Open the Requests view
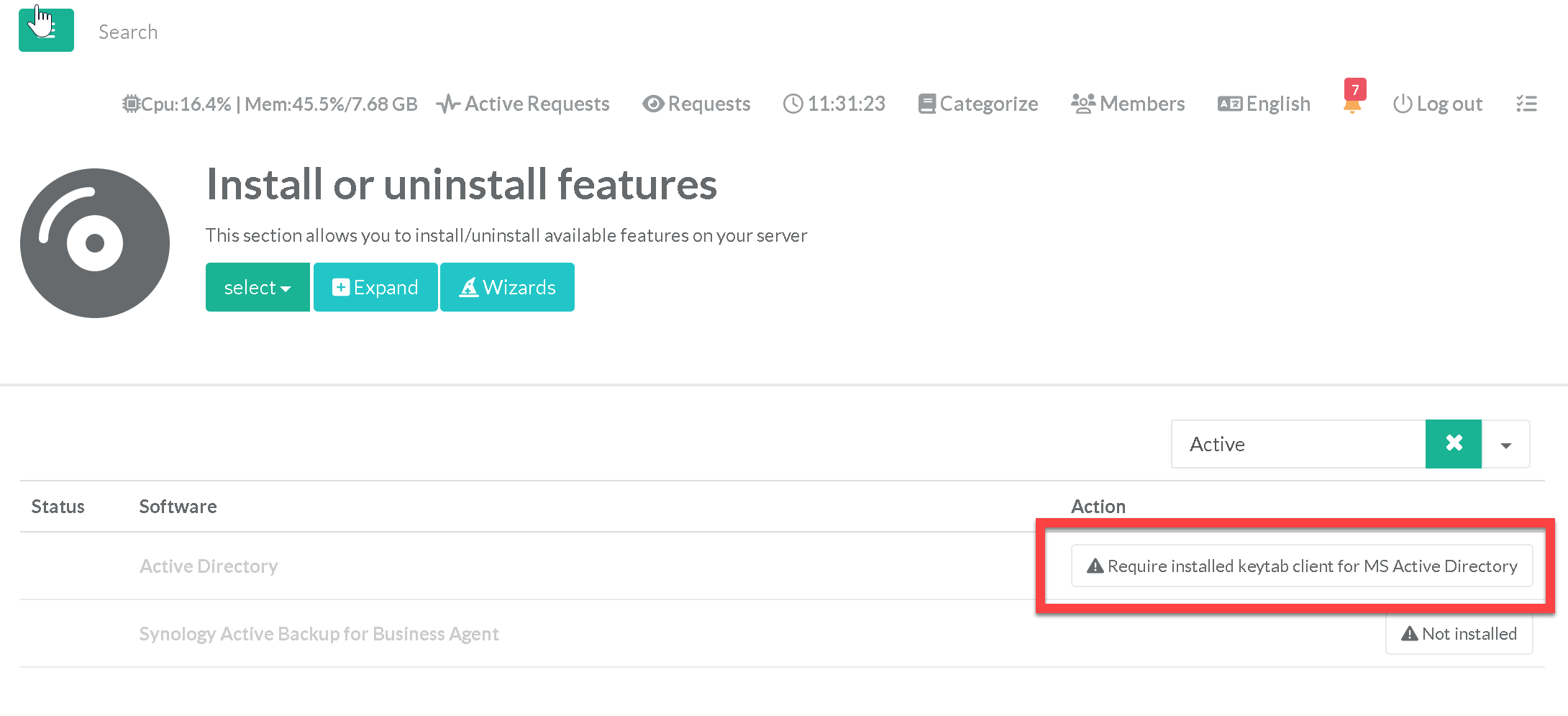 tap(696, 104)
